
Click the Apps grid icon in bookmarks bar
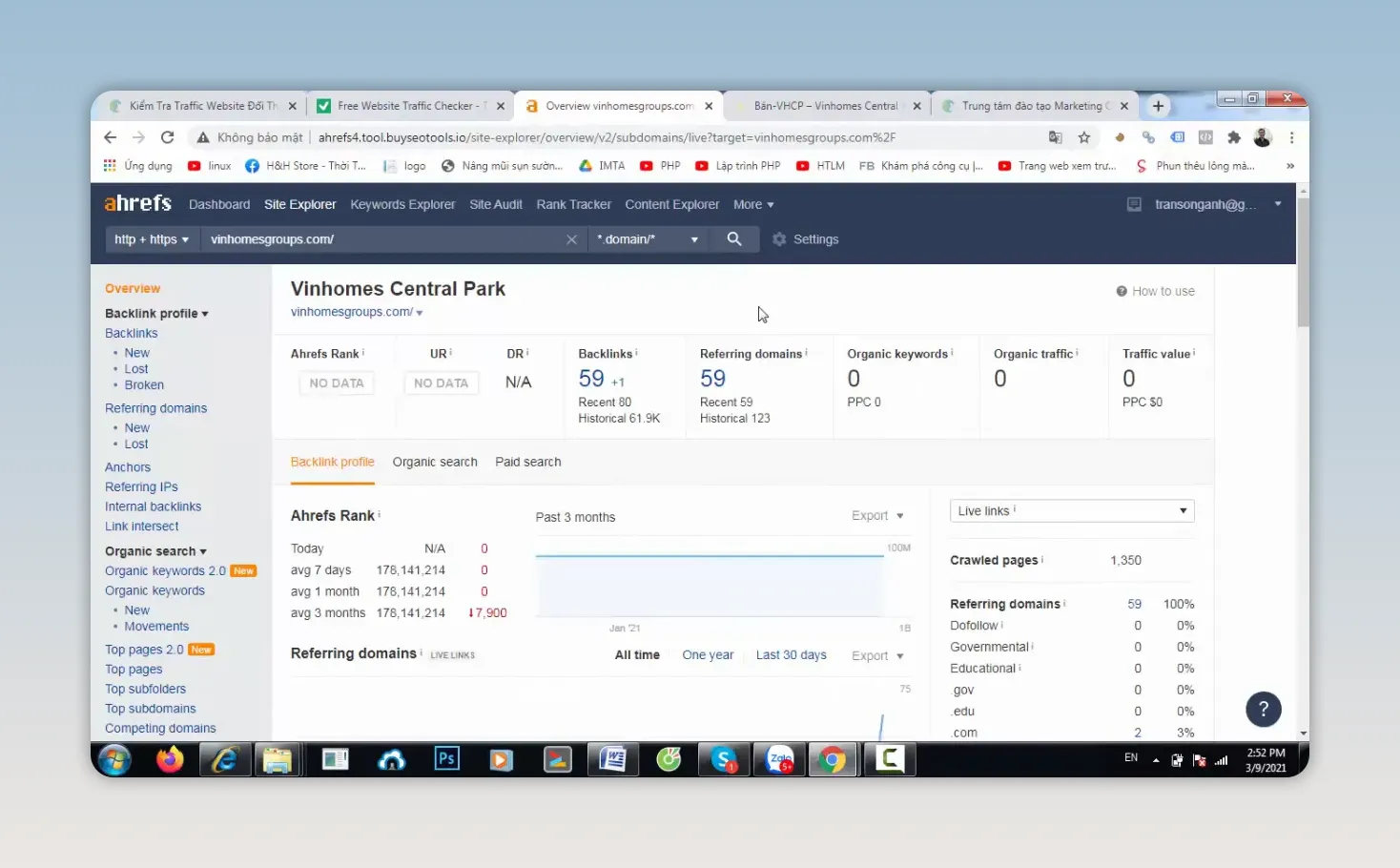[110, 165]
